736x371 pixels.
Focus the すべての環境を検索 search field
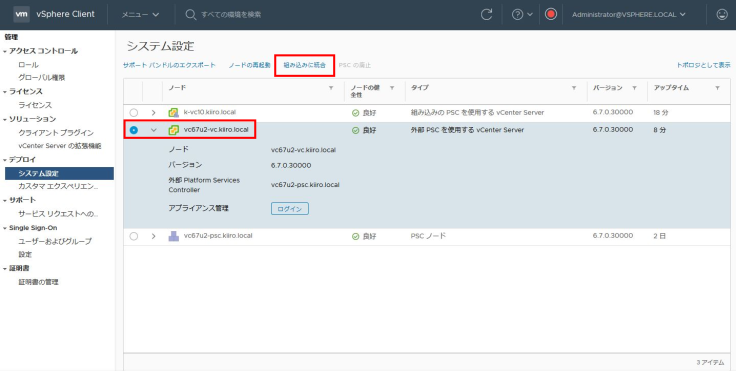coord(231,15)
